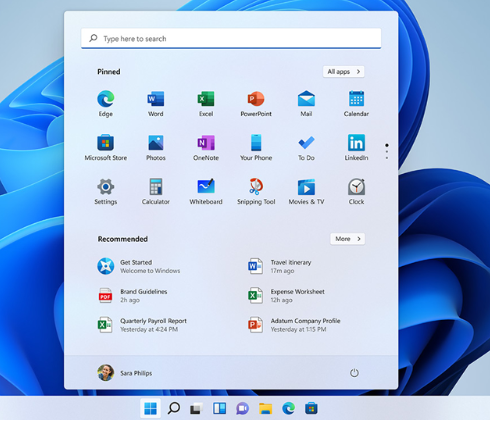The width and height of the screenshot is (490, 424).
Task: Expand More recommended items
Action: click(348, 239)
